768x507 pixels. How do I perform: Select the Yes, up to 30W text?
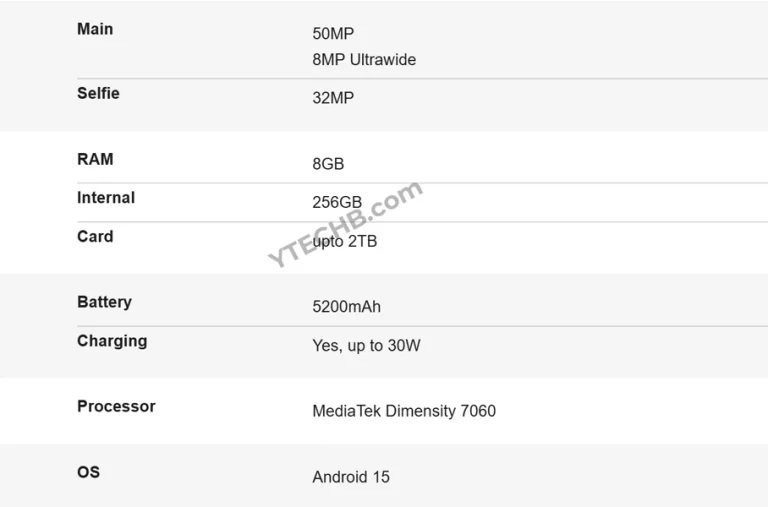[366, 346]
